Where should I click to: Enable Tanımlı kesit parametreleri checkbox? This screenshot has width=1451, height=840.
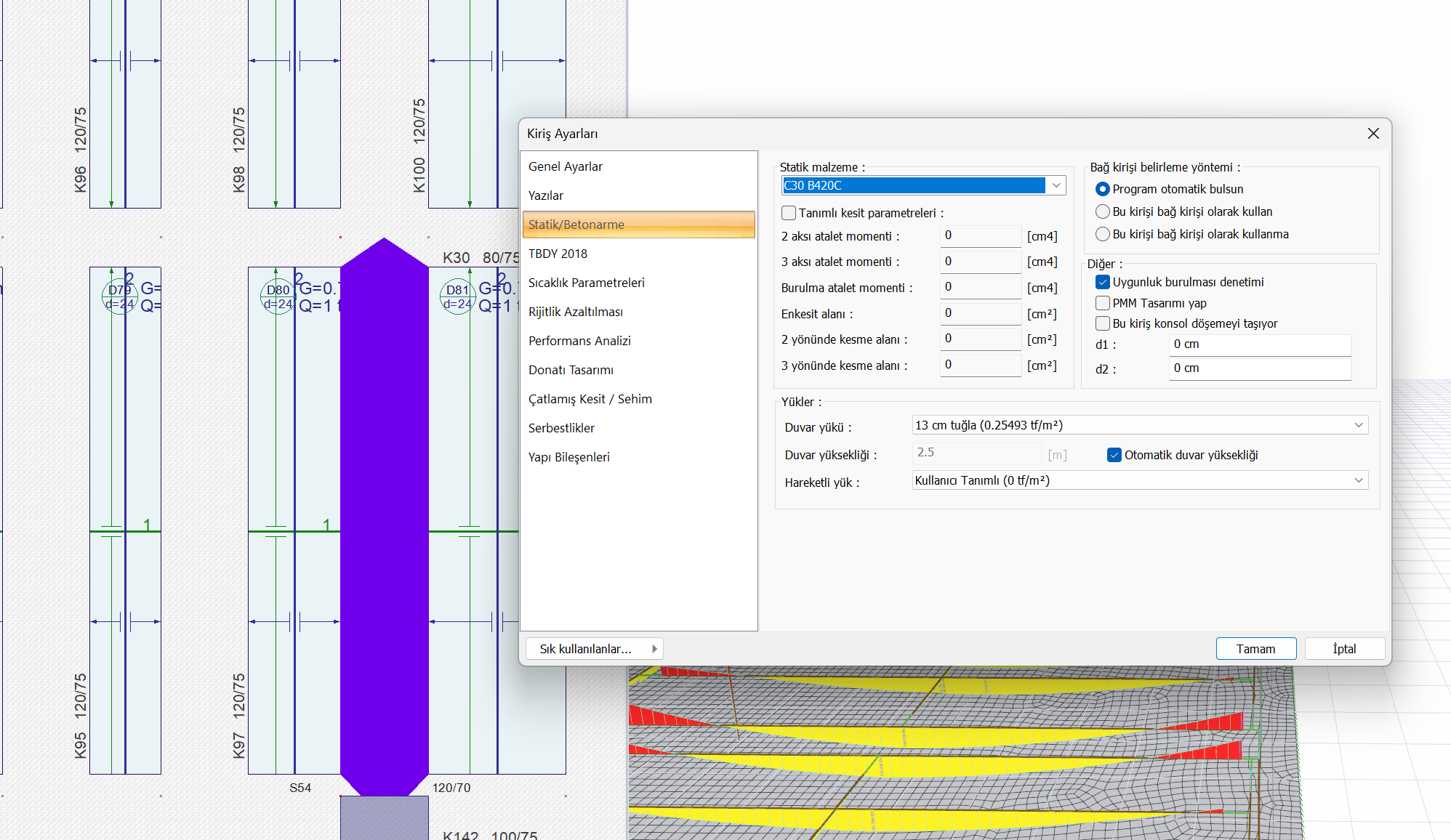click(789, 213)
